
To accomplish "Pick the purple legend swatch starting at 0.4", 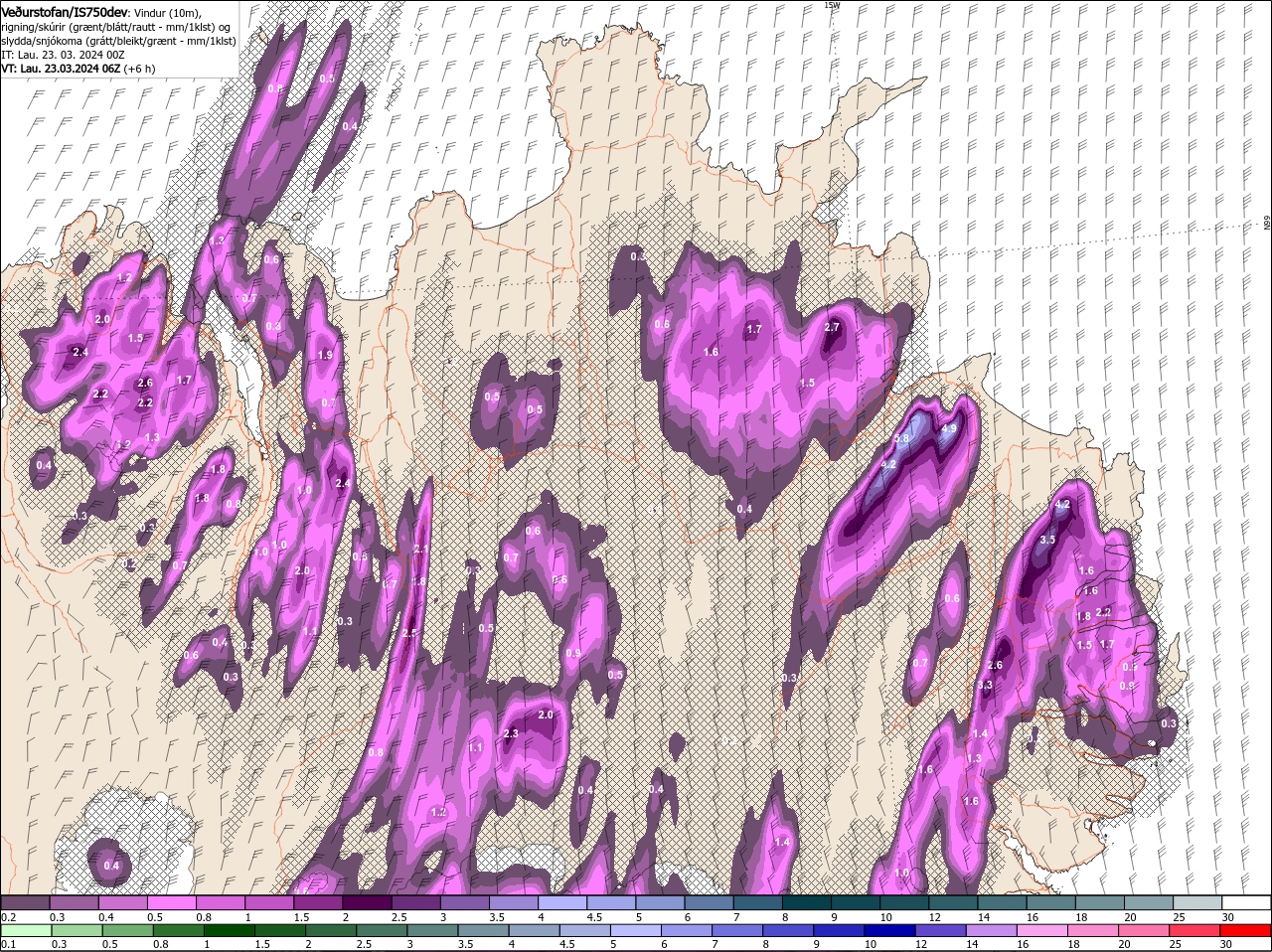I will pyautogui.click(x=122, y=902).
